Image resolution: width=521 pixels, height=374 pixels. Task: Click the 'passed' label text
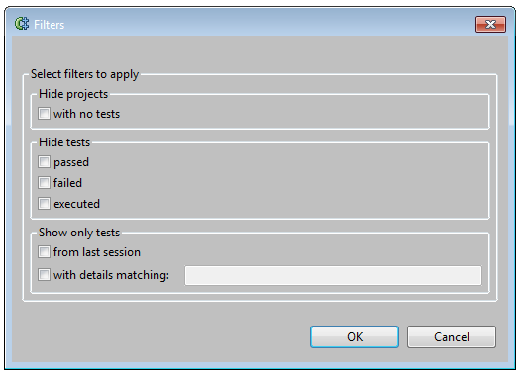click(x=71, y=163)
